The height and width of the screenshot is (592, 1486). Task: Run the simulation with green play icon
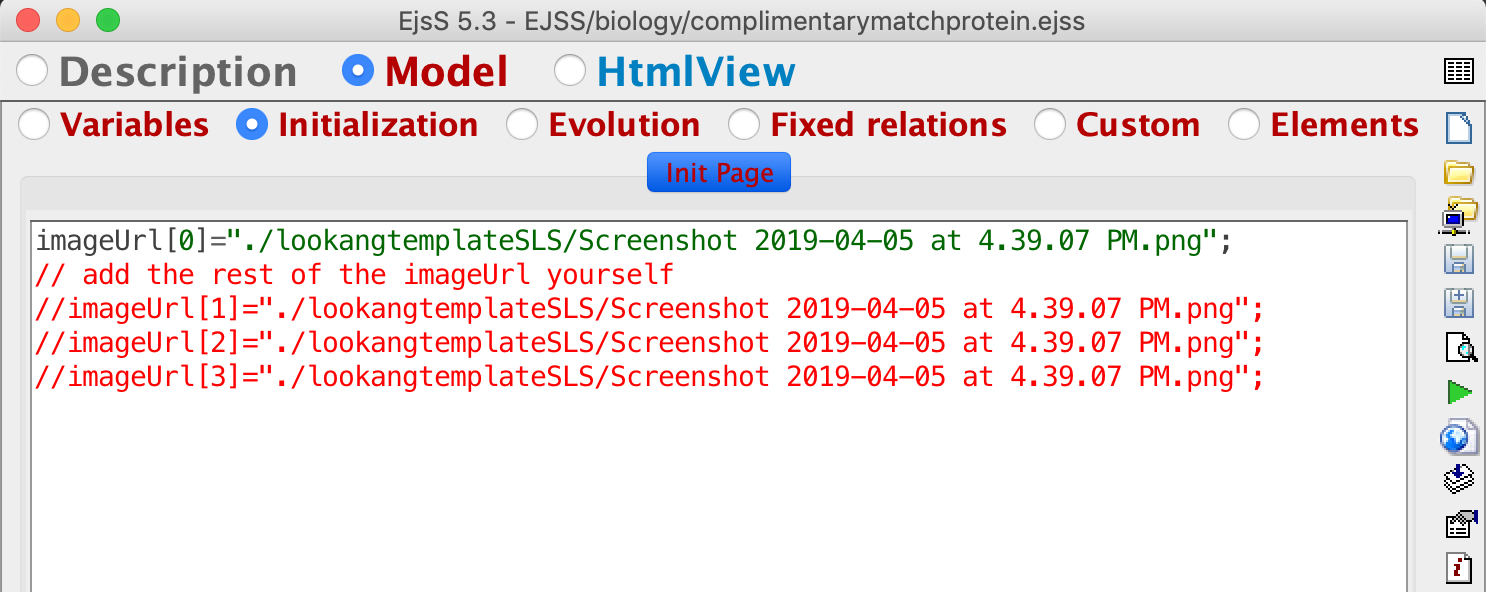pyautogui.click(x=1460, y=392)
